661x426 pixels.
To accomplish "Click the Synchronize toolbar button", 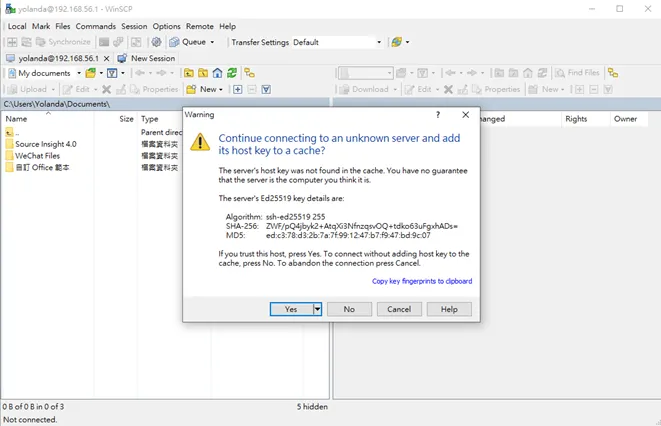I will tap(63, 42).
